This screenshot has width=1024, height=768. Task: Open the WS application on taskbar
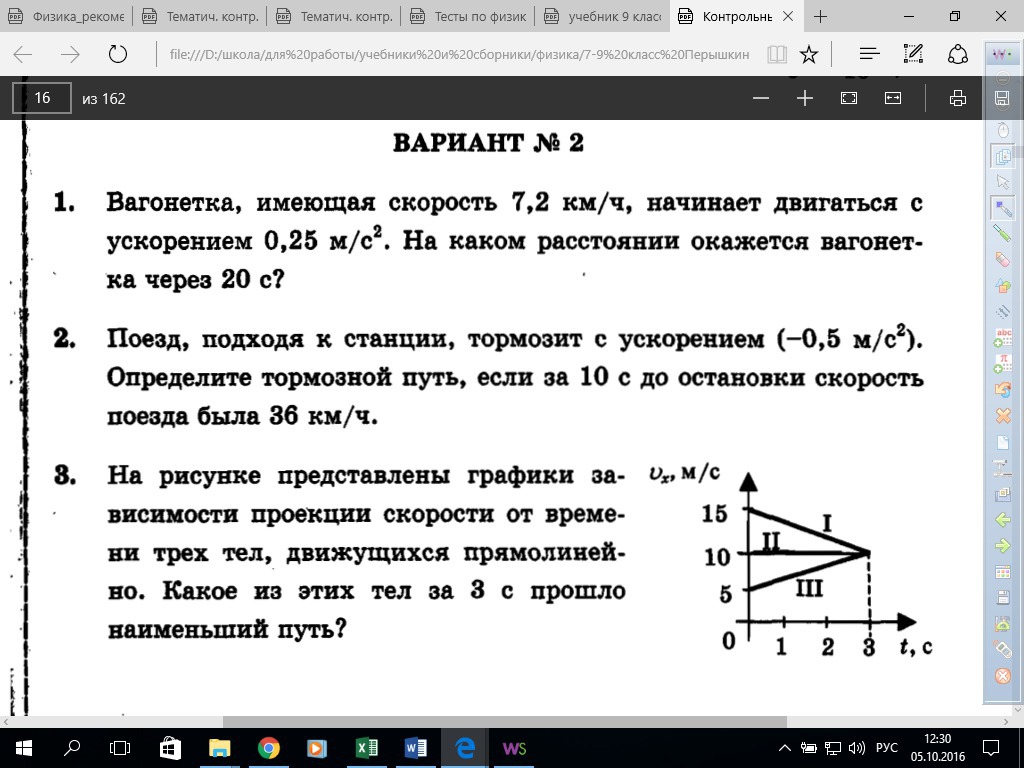(514, 748)
